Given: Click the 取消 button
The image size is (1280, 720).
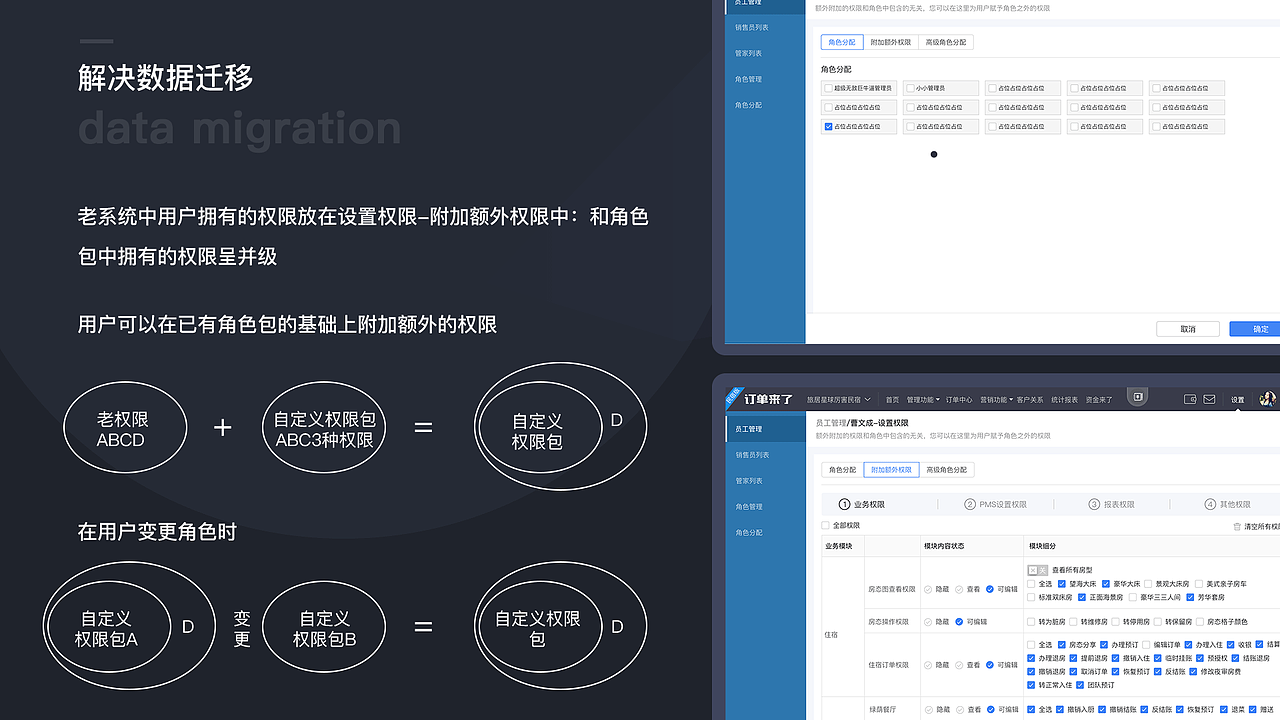Looking at the screenshot, I should [x=1188, y=328].
